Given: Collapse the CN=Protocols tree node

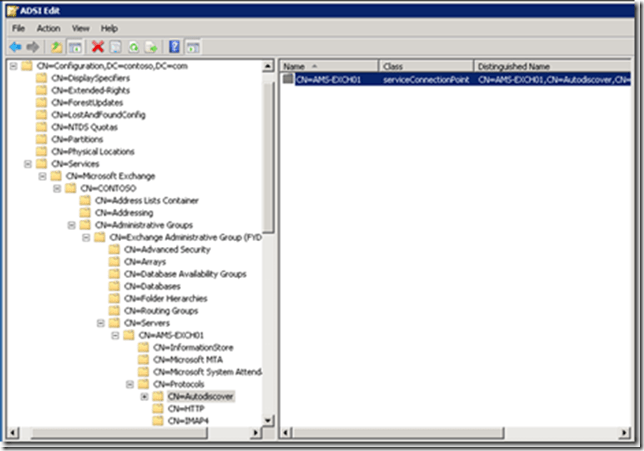Looking at the screenshot, I should (130, 385).
